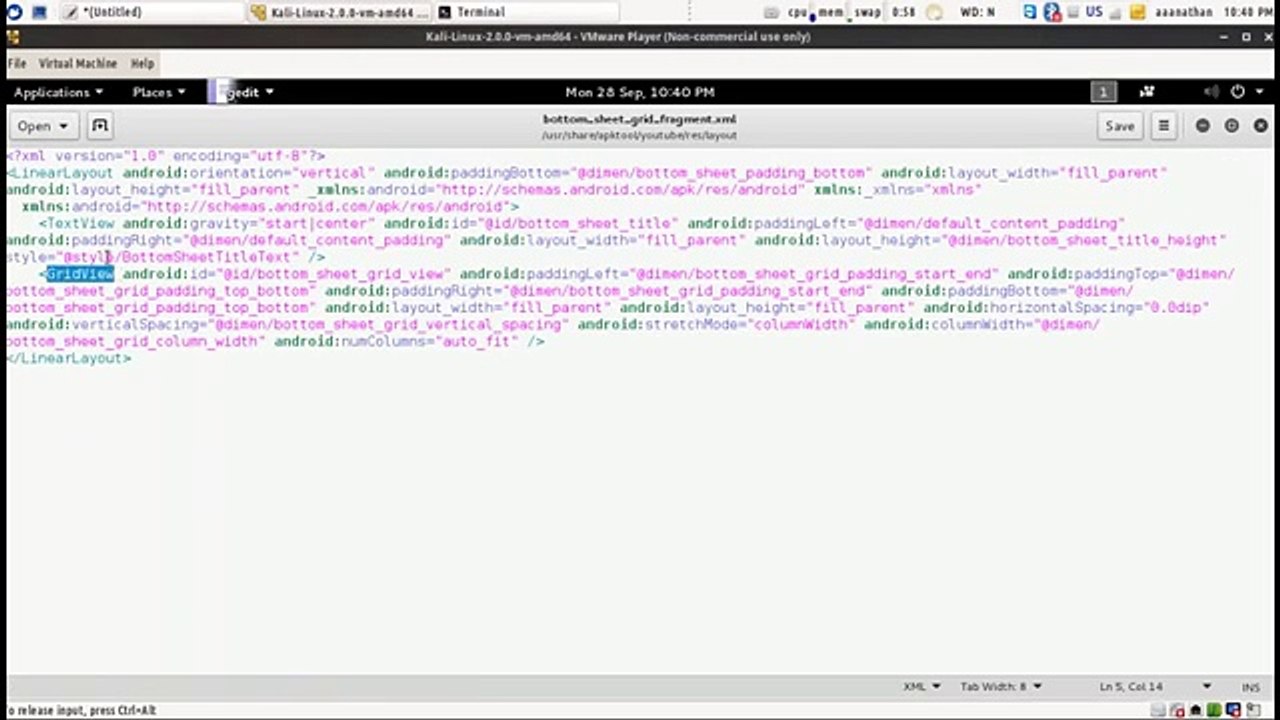Open the Places menu dropdown
The height and width of the screenshot is (720, 1280).
coord(159,92)
